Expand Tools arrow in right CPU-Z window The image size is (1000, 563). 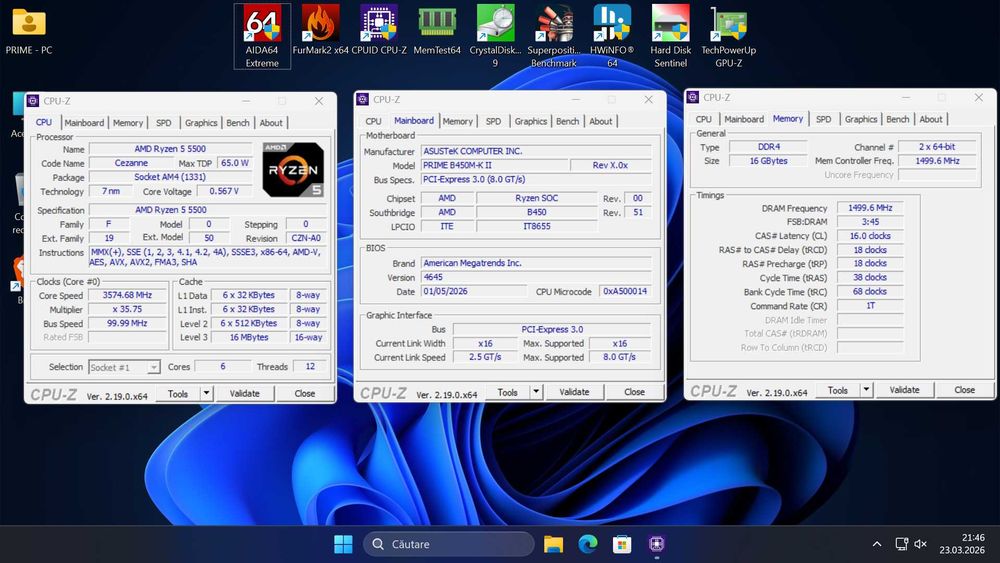click(866, 390)
